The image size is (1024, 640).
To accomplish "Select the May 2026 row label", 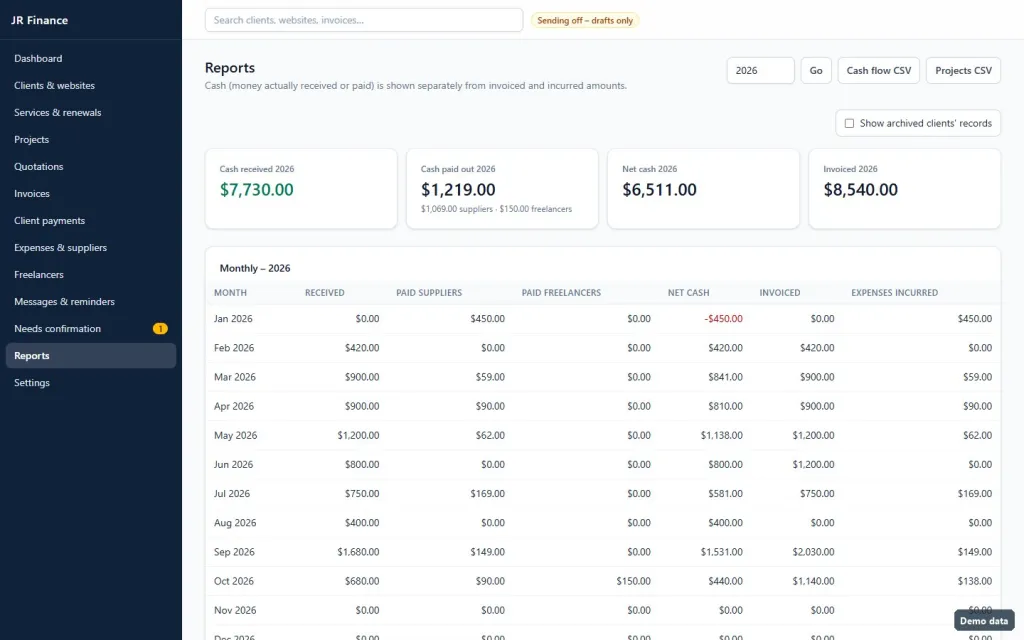I will 235,436.
